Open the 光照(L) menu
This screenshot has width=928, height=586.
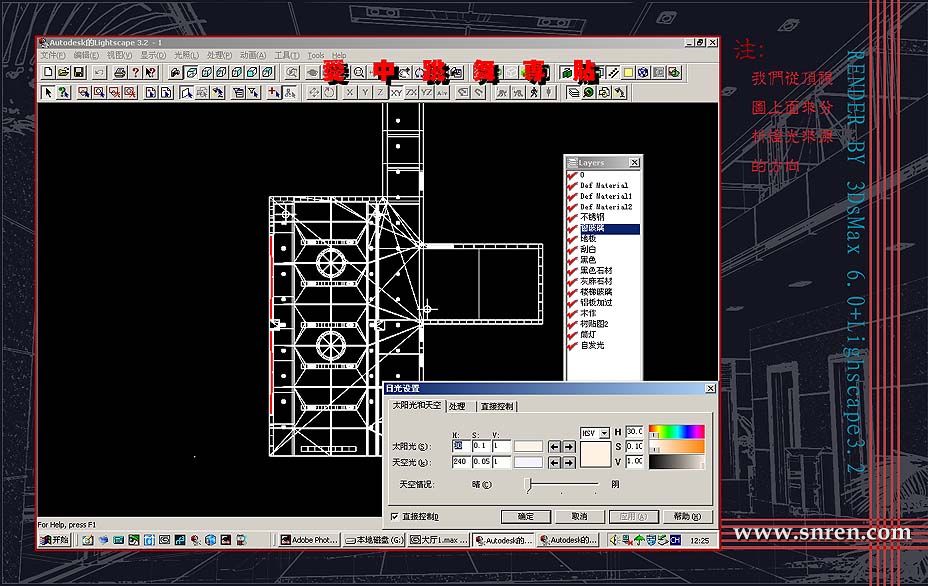coord(186,55)
